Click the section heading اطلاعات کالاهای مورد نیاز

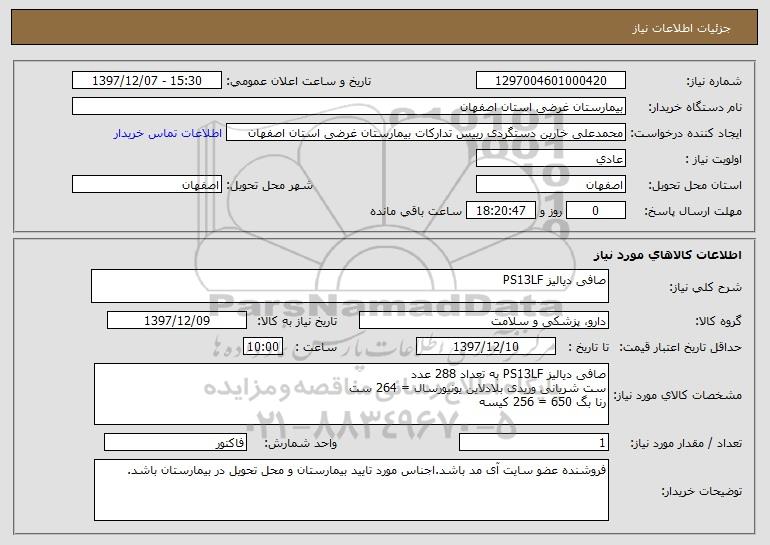(x=667, y=255)
